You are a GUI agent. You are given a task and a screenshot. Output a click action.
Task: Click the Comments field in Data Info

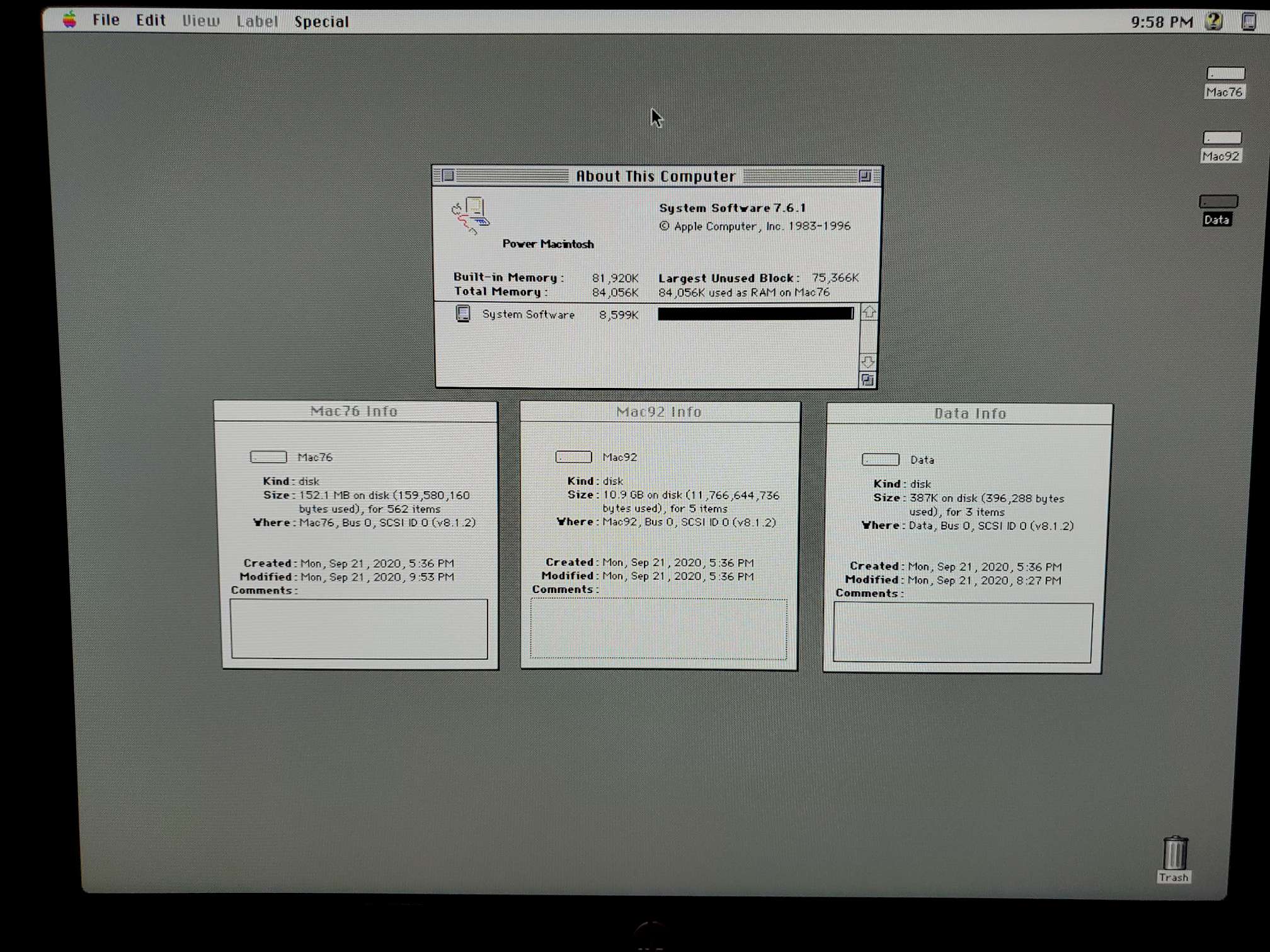(963, 632)
